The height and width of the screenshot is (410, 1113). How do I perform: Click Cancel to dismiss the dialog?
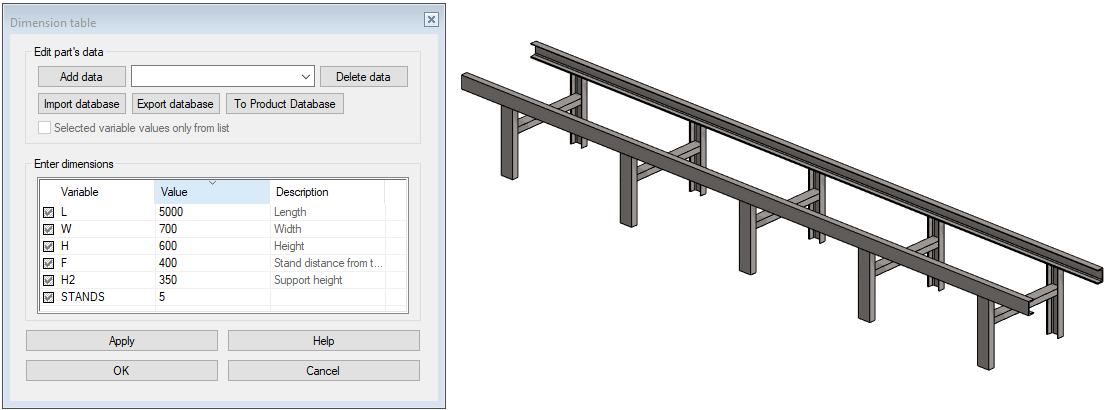coord(323,371)
